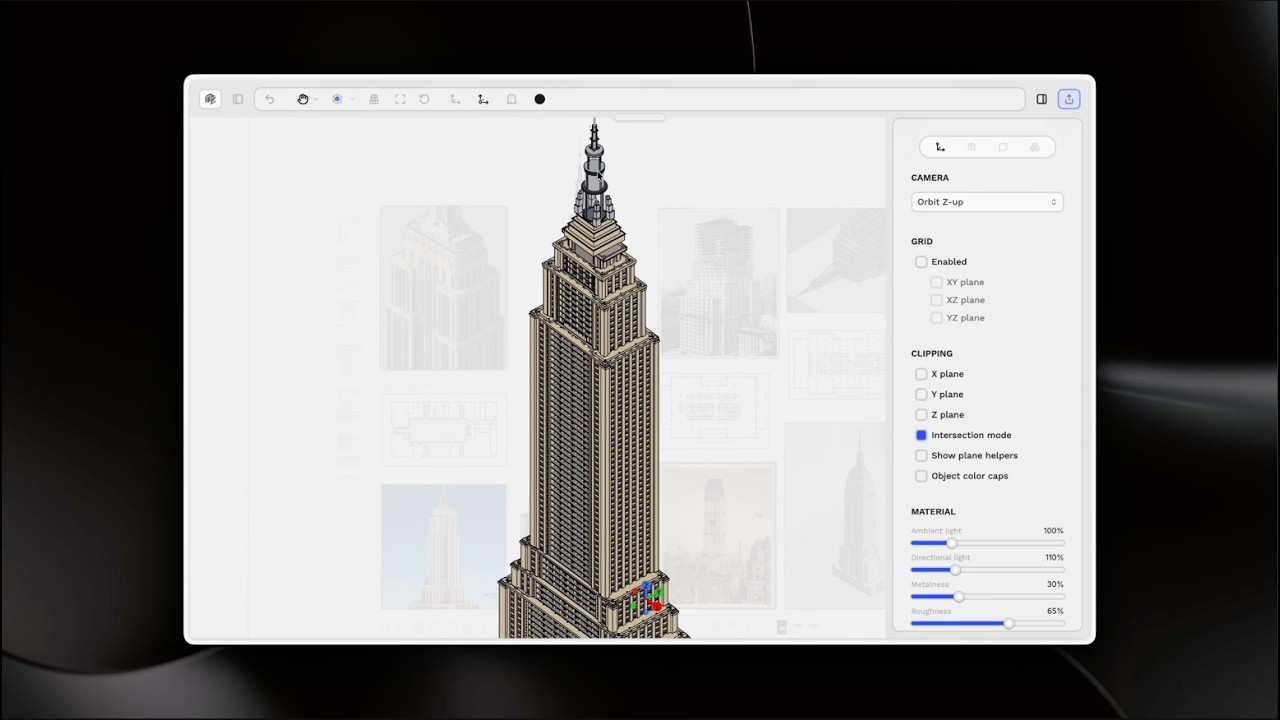The height and width of the screenshot is (720, 1280).
Task: Select the faded blue-sky tower photo thumbnail
Action: (x=443, y=546)
